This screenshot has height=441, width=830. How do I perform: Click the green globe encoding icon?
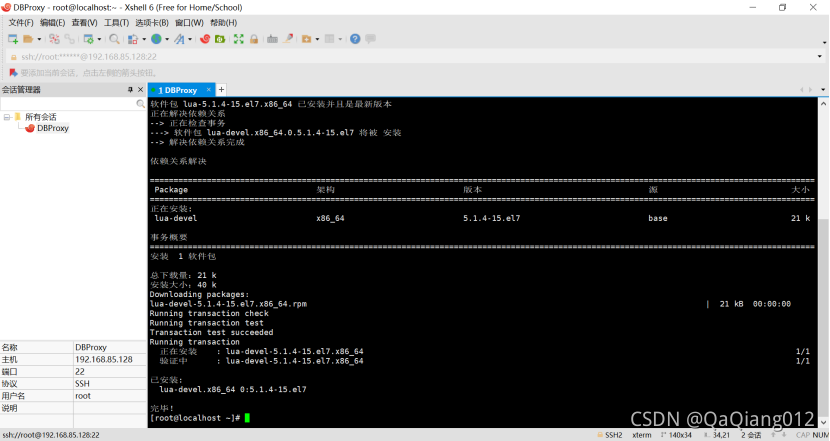(x=156, y=39)
